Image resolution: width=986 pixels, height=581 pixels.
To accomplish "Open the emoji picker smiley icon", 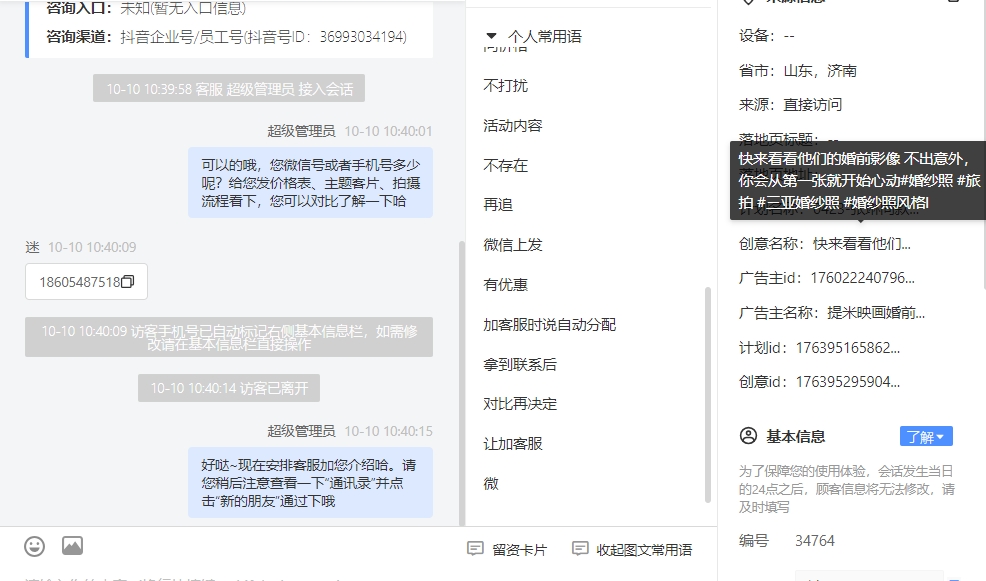I will tap(35, 546).
